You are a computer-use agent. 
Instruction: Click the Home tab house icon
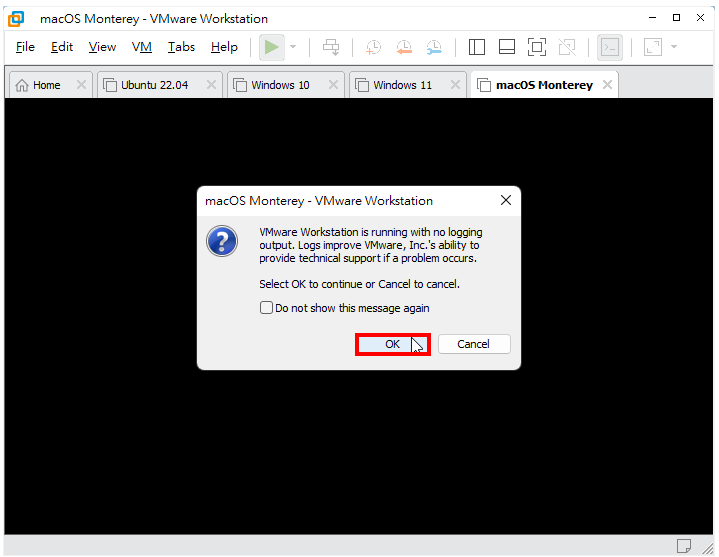pos(22,85)
